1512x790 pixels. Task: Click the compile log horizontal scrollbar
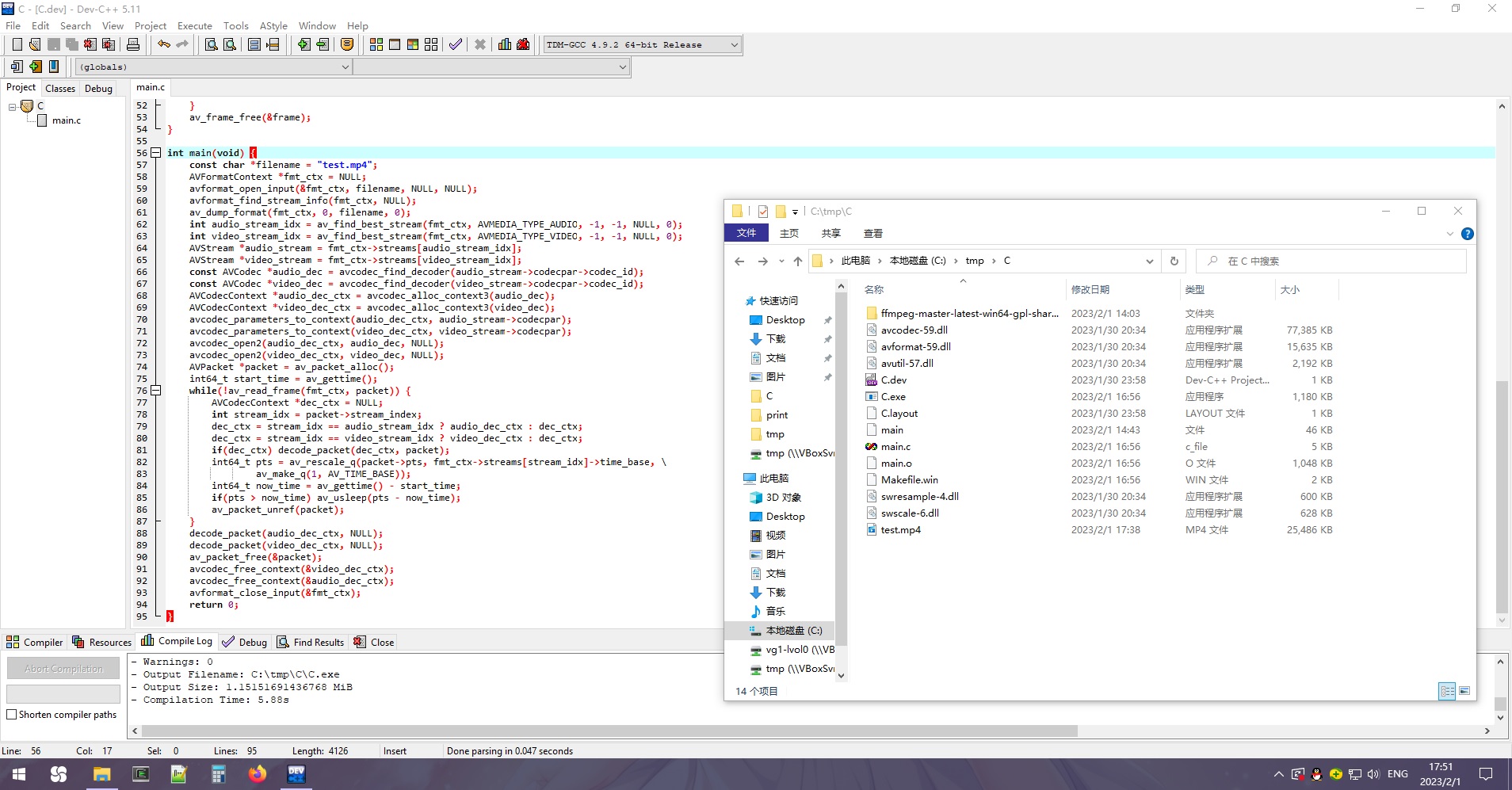pyautogui.click(x=609, y=731)
